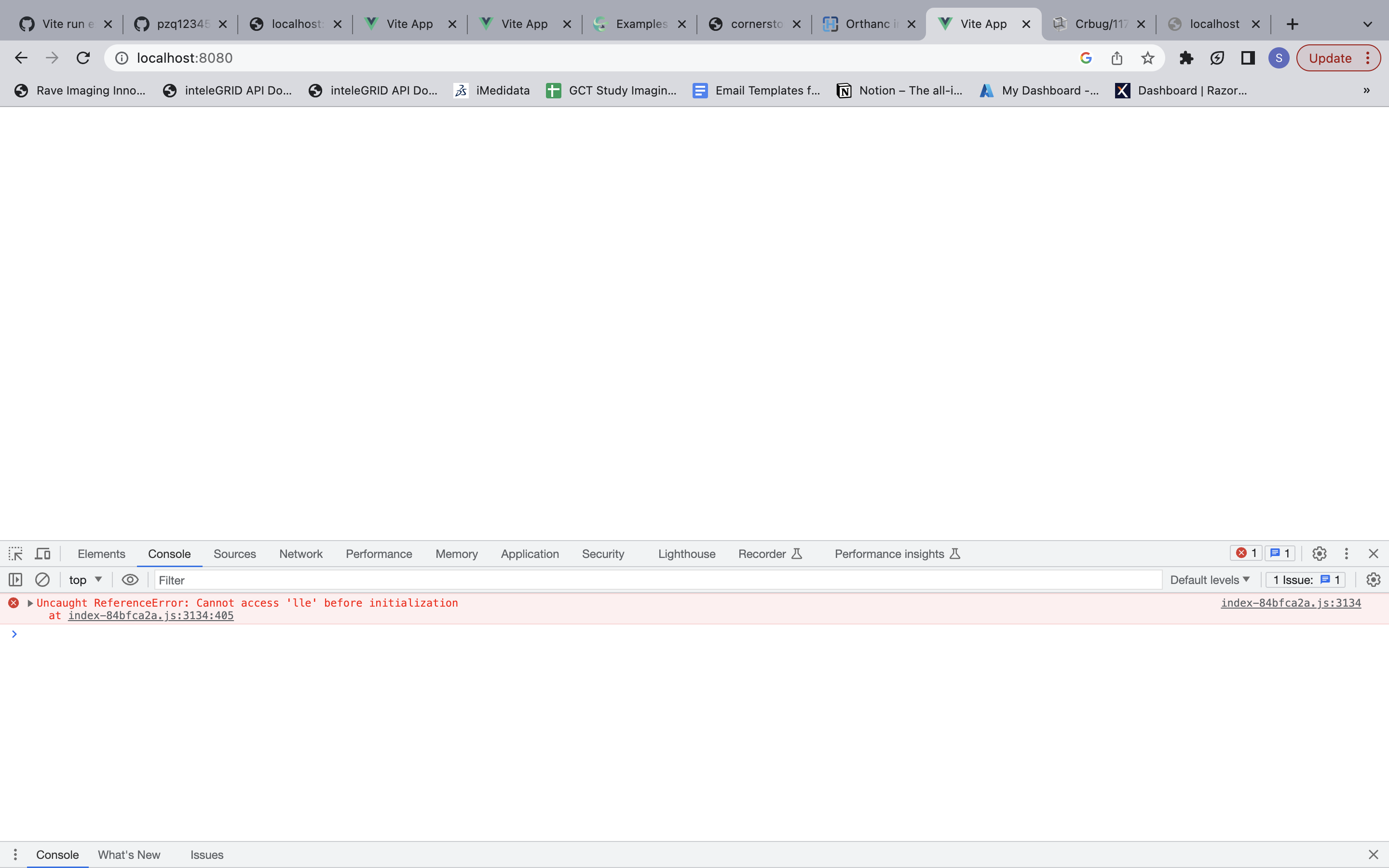1389x868 pixels.
Task: Toggle the console sidebar panel icon
Action: pyautogui.click(x=15, y=580)
